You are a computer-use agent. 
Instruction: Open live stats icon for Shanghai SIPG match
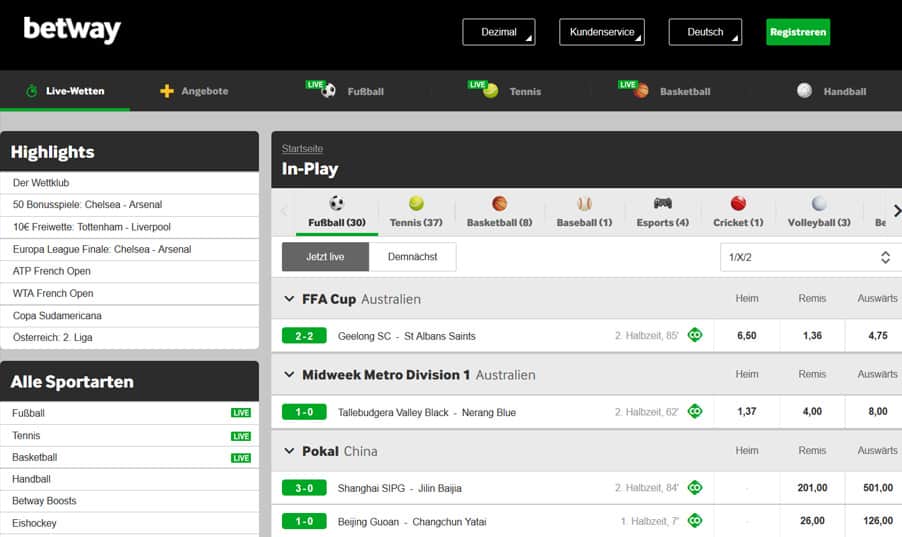pyautogui.click(x=695, y=488)
